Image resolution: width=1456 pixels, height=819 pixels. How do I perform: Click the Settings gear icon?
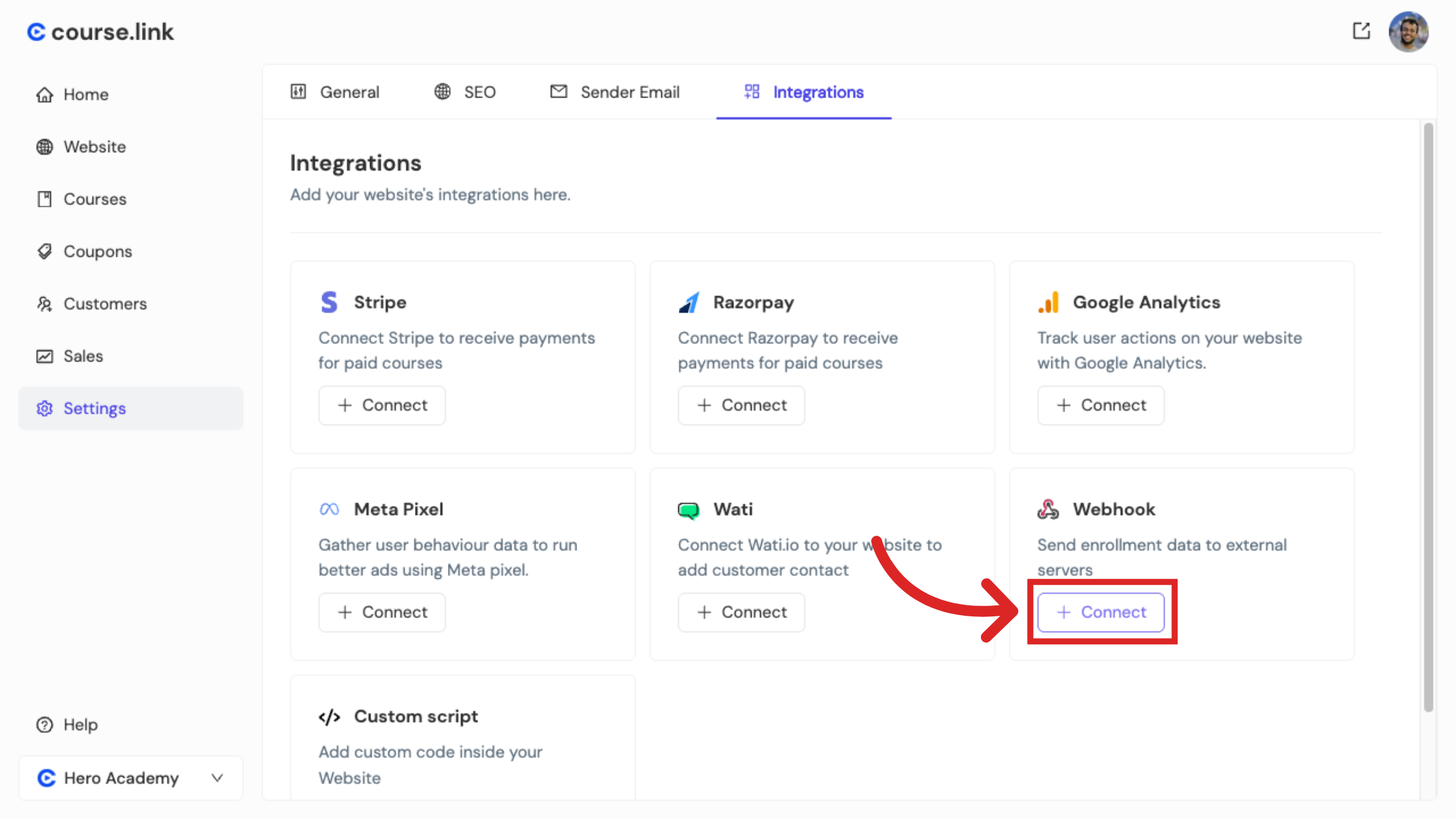click(45, 408)
